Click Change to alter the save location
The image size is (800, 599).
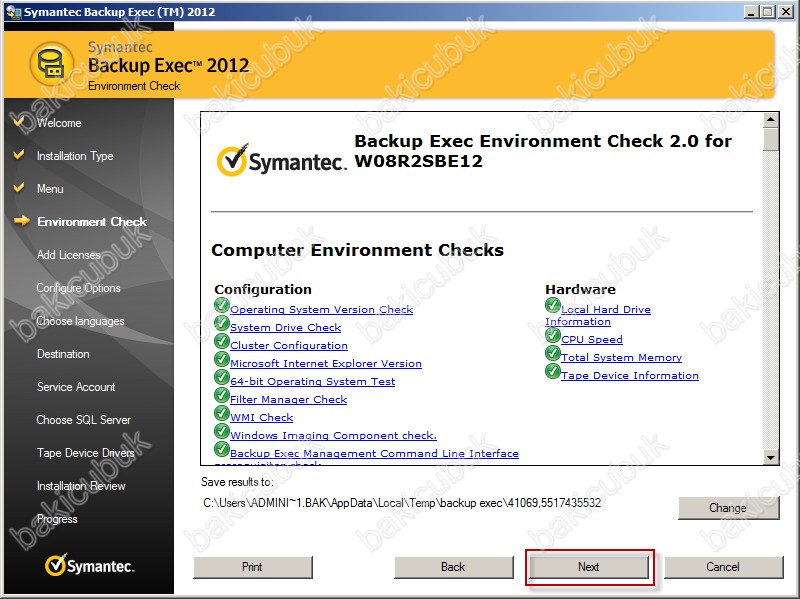728,508
